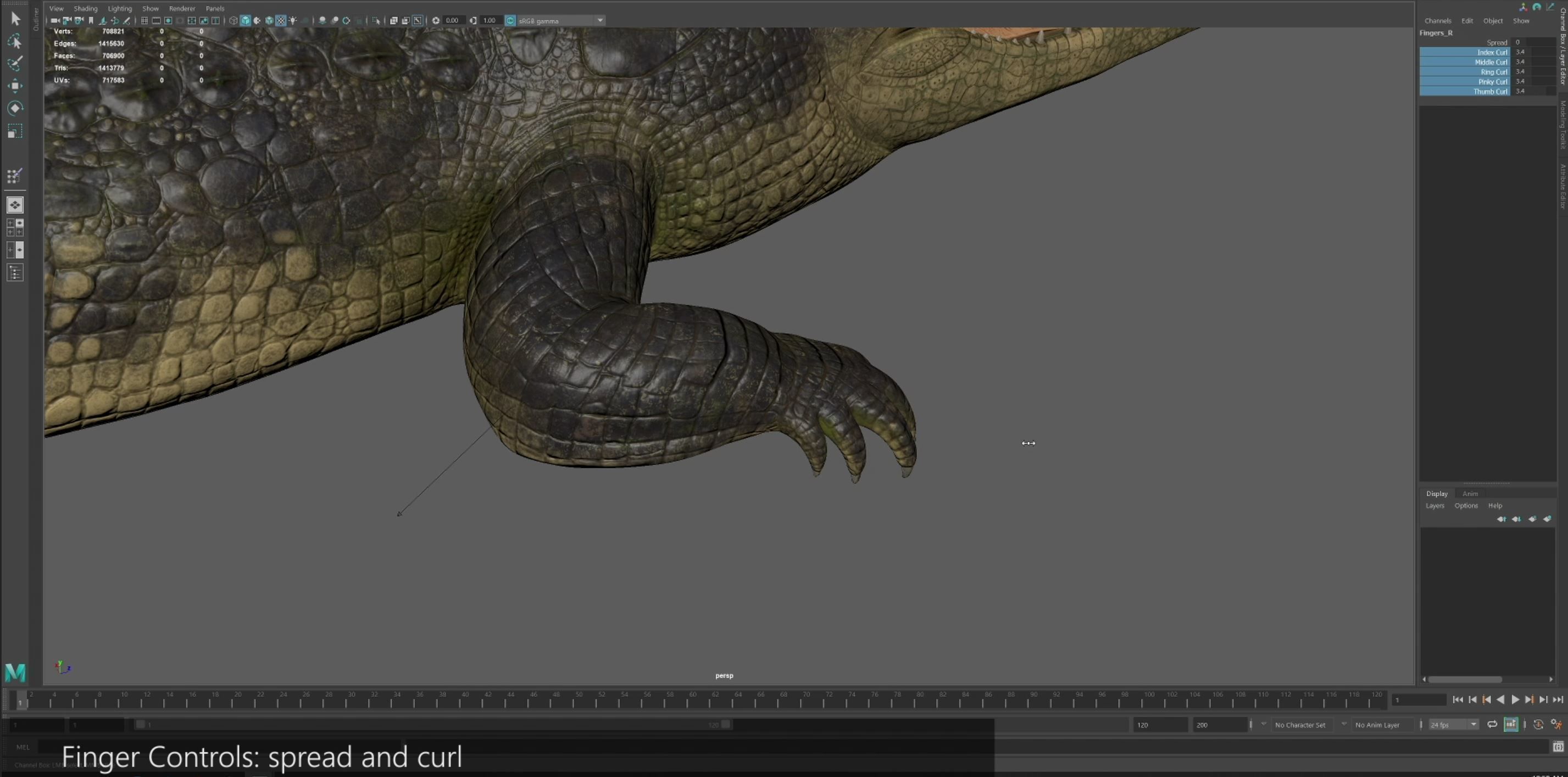Click the gamma control icon
The image size is (1568, 777).
coord(473,21)
